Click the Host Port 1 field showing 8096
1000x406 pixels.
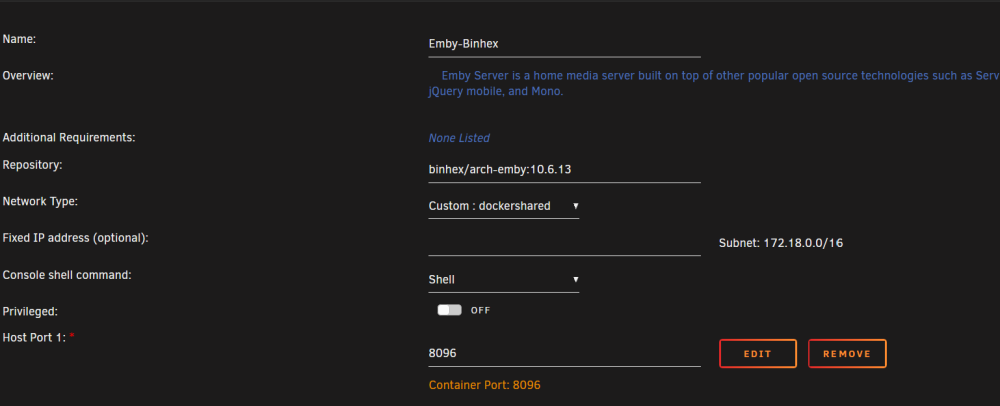tap(564, 353)
